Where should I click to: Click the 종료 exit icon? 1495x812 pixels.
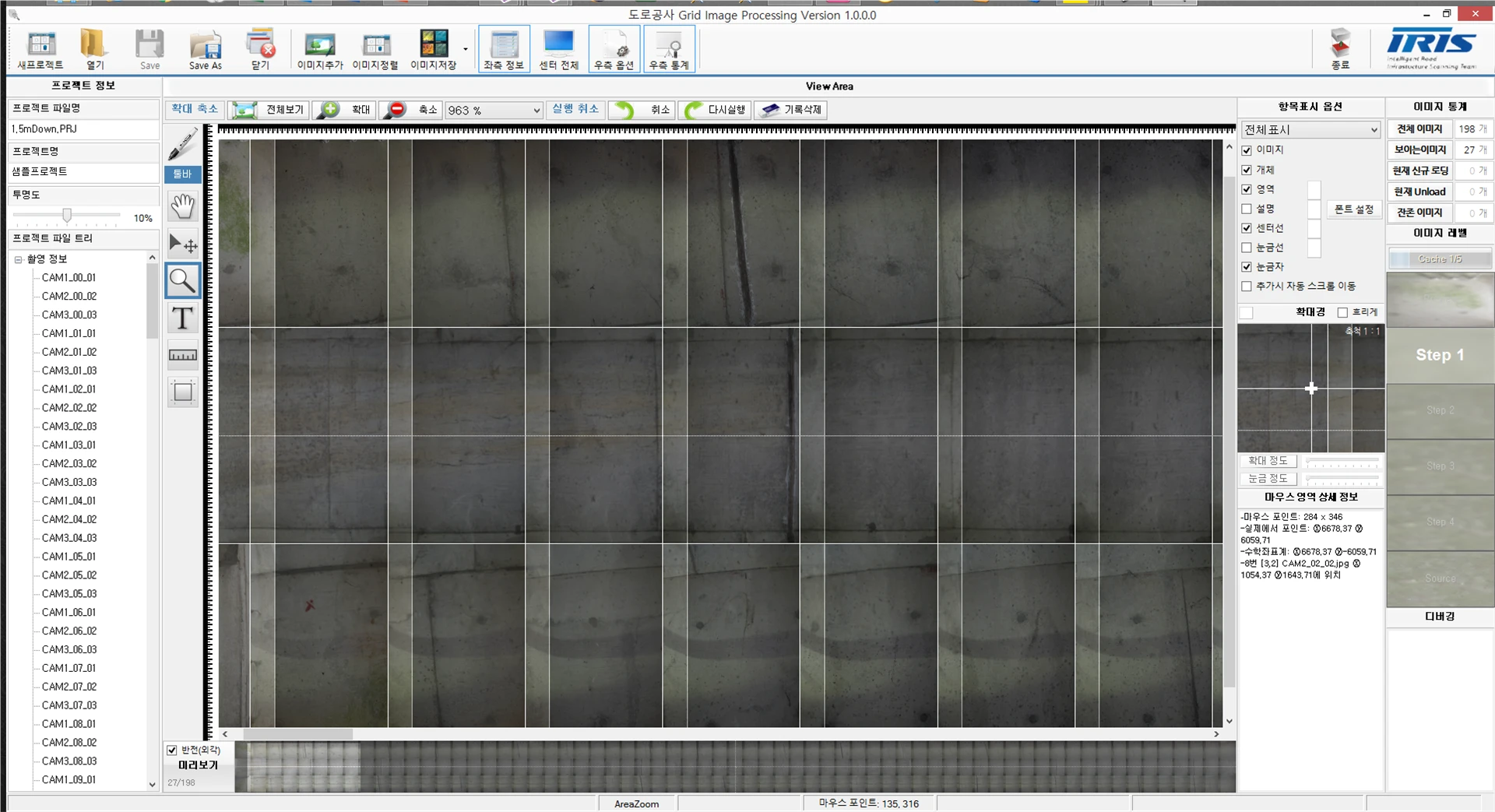point(1340,49)
